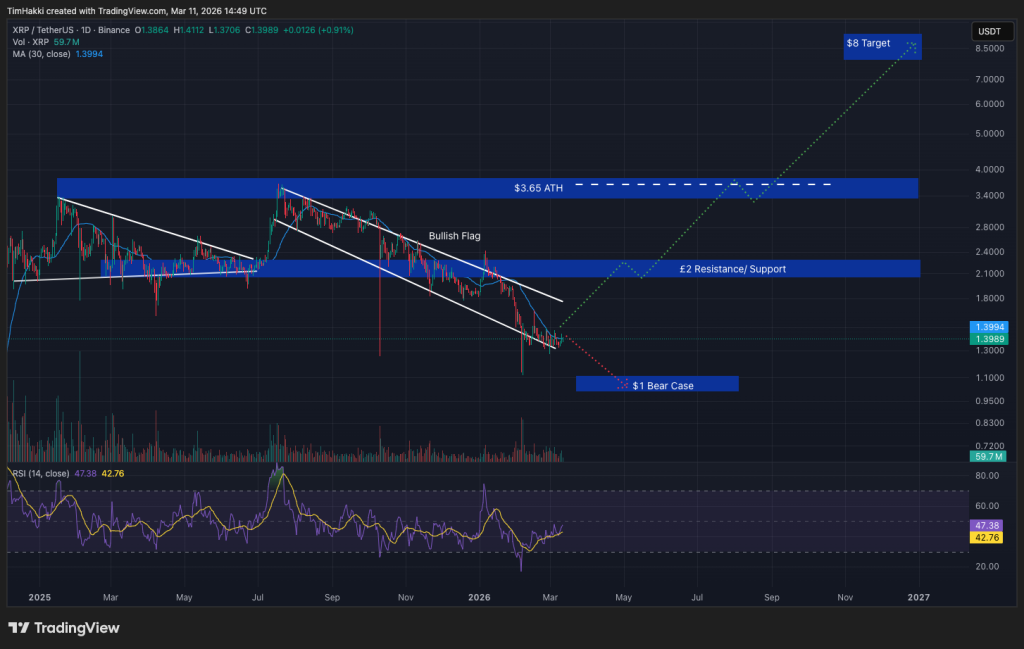Viewport: 1024px width, 649px height.
Task: Select the £2 Resistance/ Support zone text
Action: (x=733, y=269)
